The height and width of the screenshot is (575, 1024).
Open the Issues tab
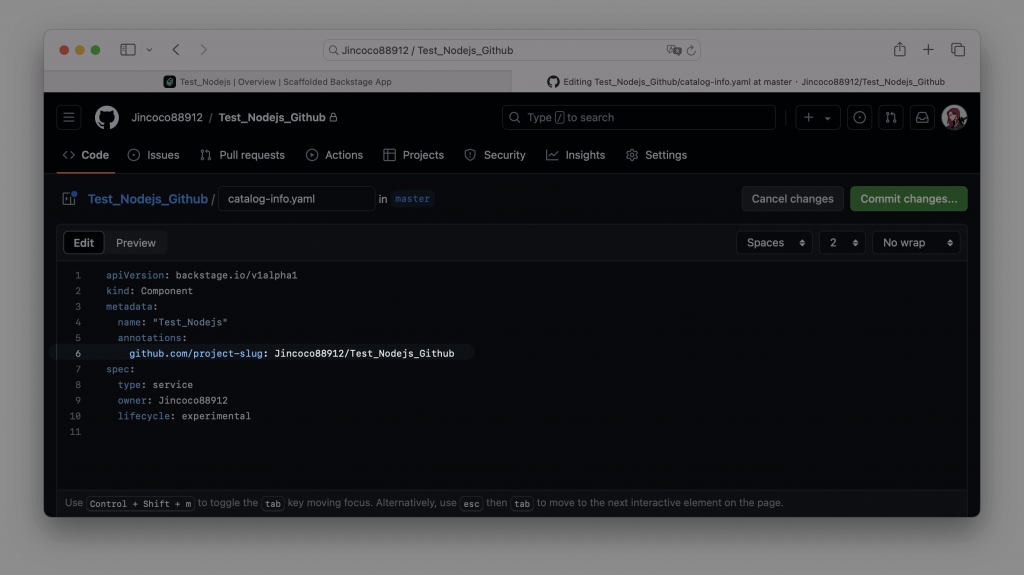click(153, 155)
